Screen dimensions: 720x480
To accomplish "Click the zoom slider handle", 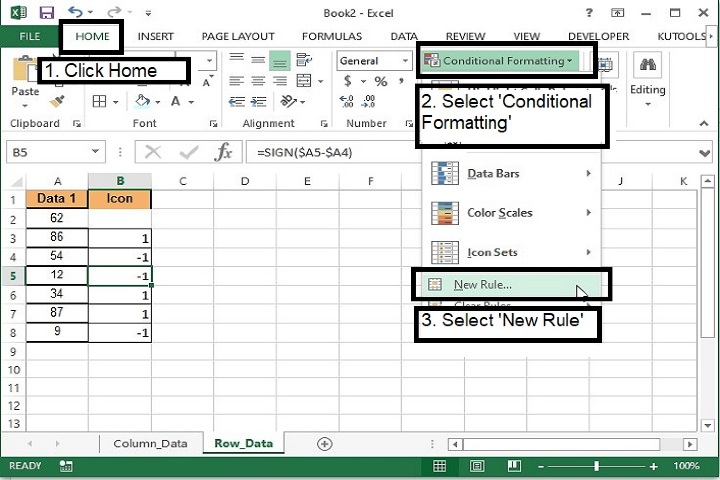I will point(596,466).
